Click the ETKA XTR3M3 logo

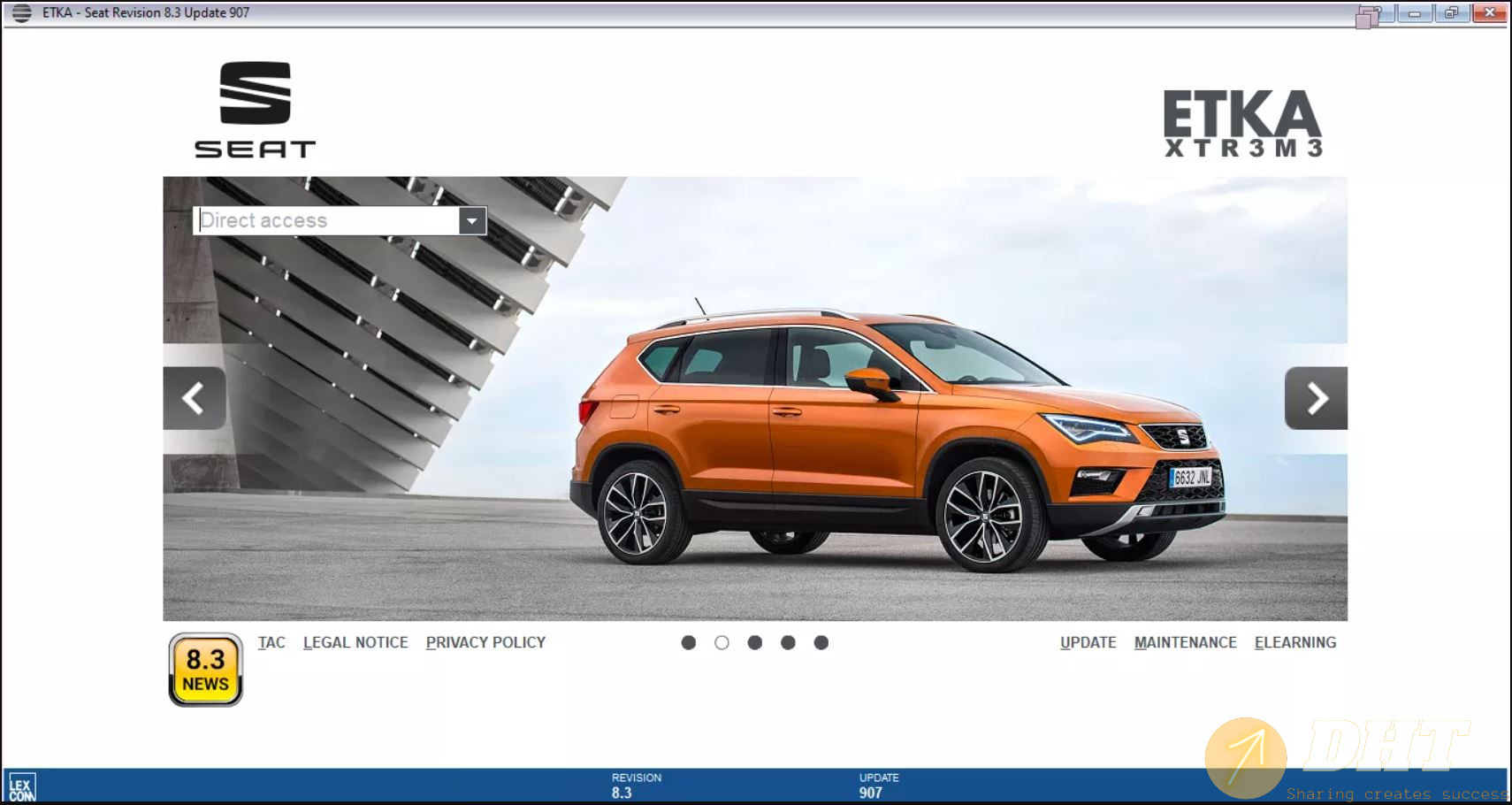(x=1243, y=124)
